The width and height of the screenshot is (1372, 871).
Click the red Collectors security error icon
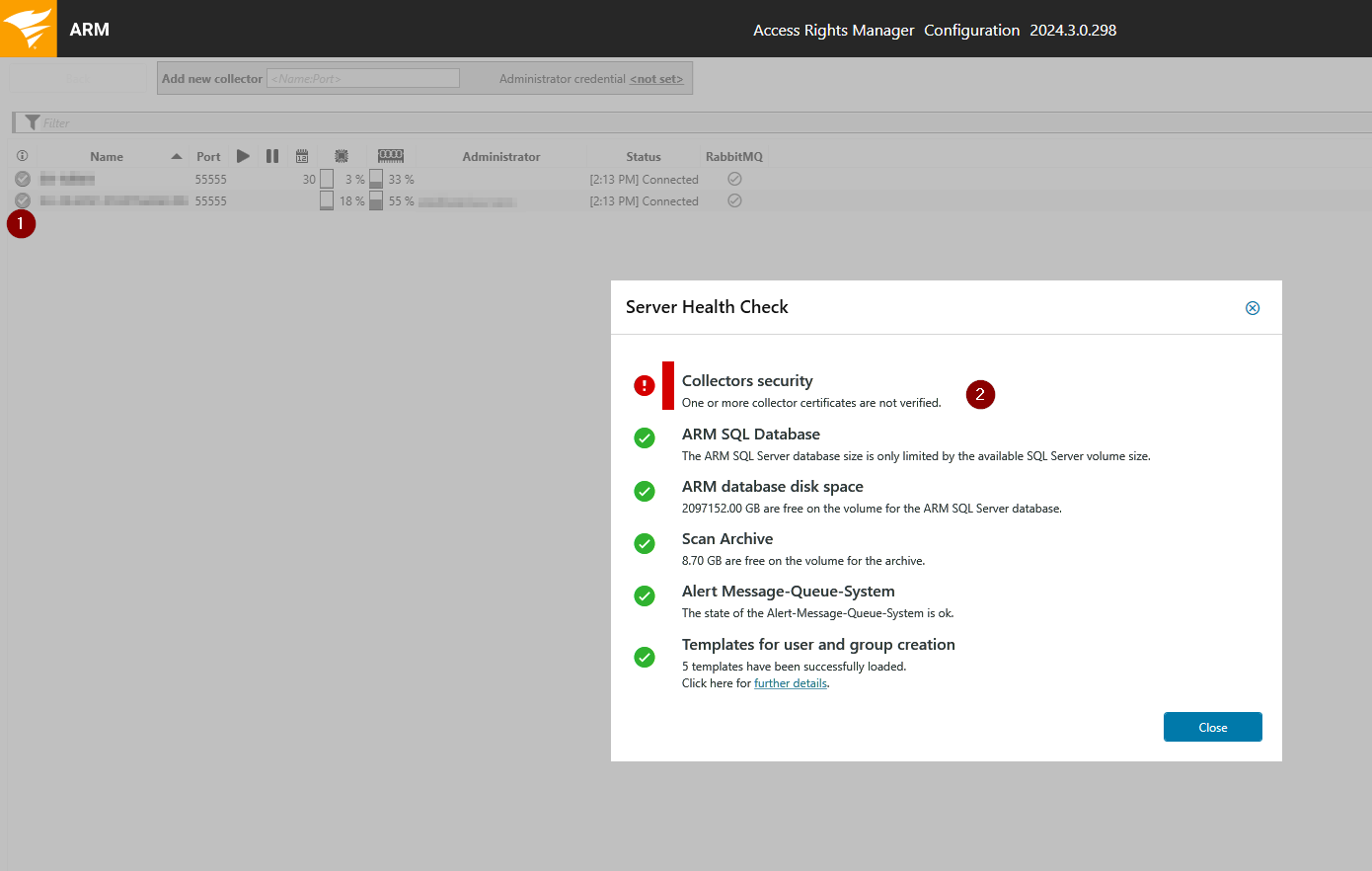[645, 385]
